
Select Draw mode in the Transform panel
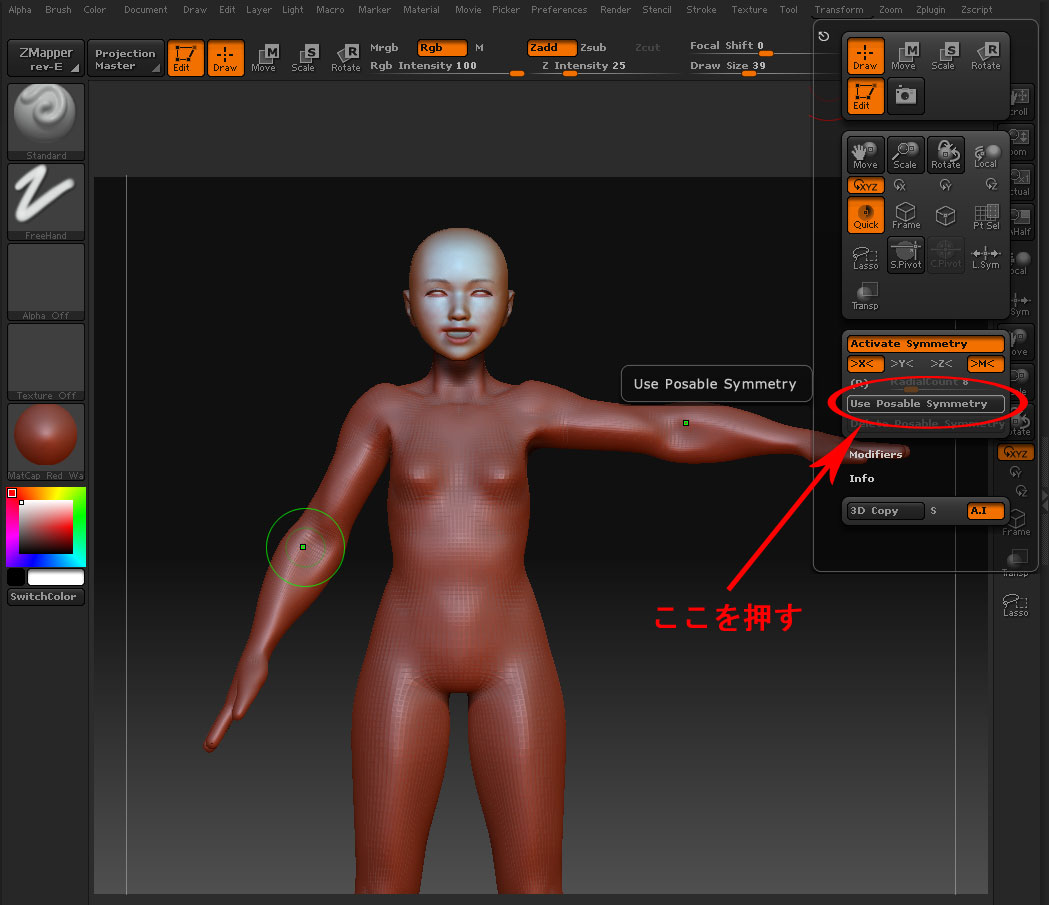[865, 56]
